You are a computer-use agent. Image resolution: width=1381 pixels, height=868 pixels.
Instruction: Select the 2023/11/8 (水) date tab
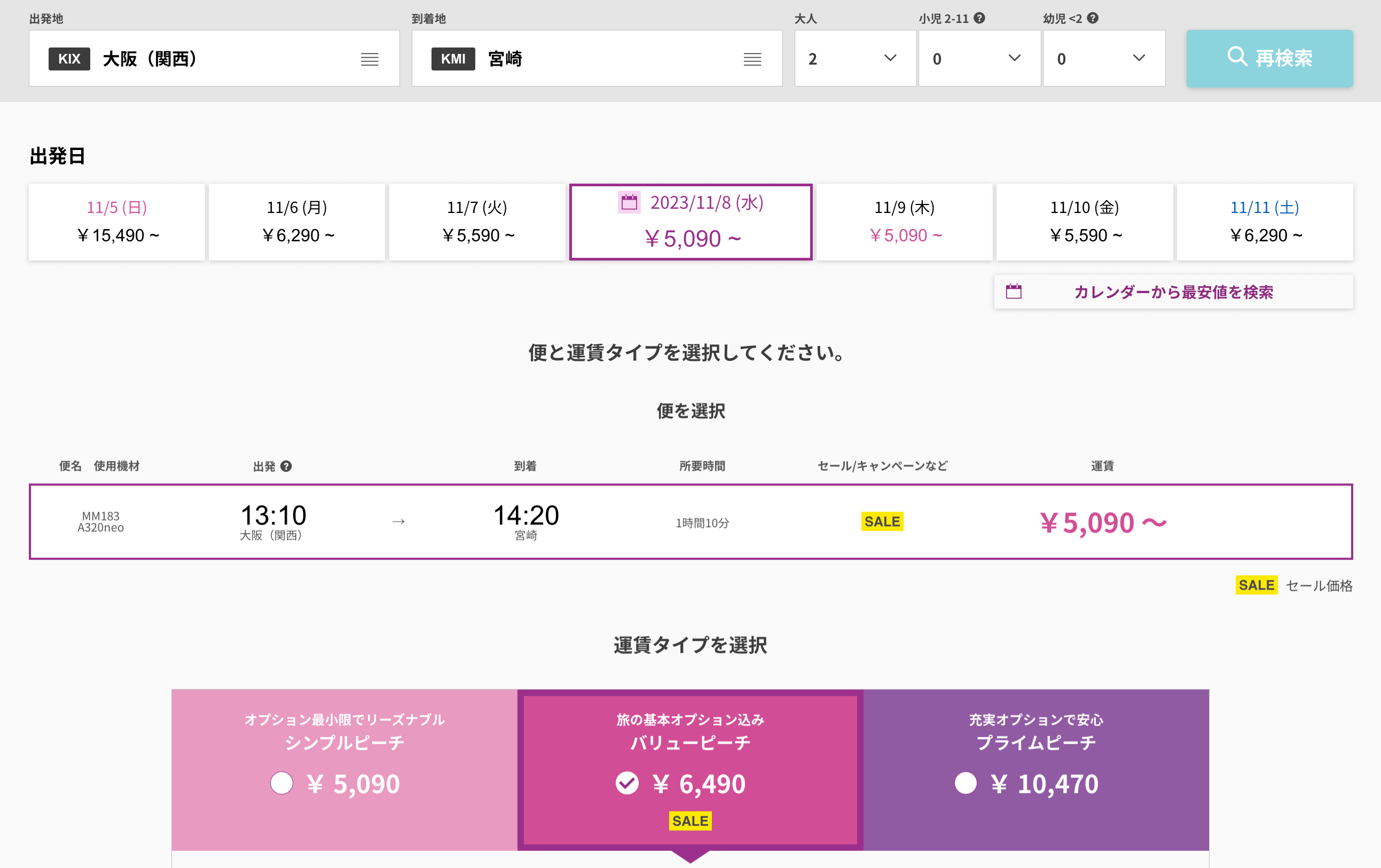pos(690,222)
